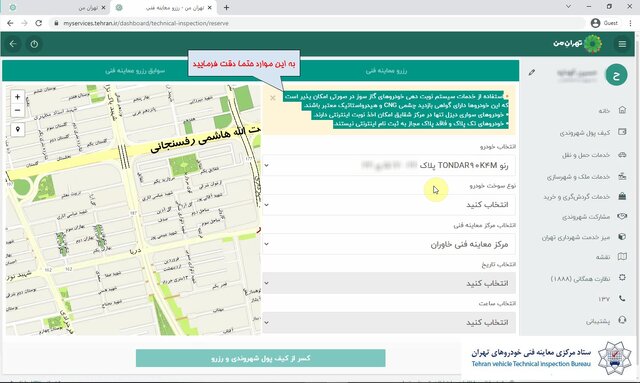Open the hamburger menu icon in header

click(622, 44)
